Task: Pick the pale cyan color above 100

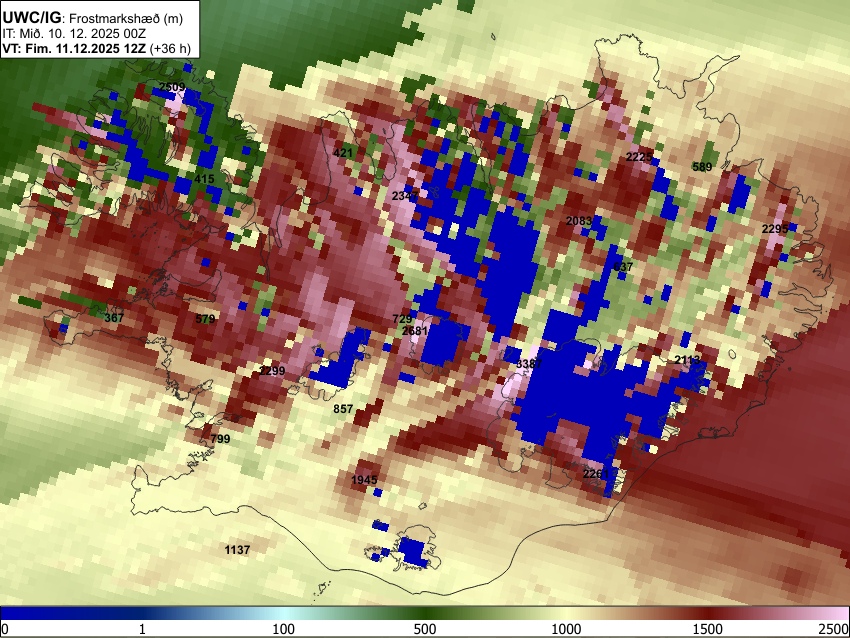Action: click(284, 613)
